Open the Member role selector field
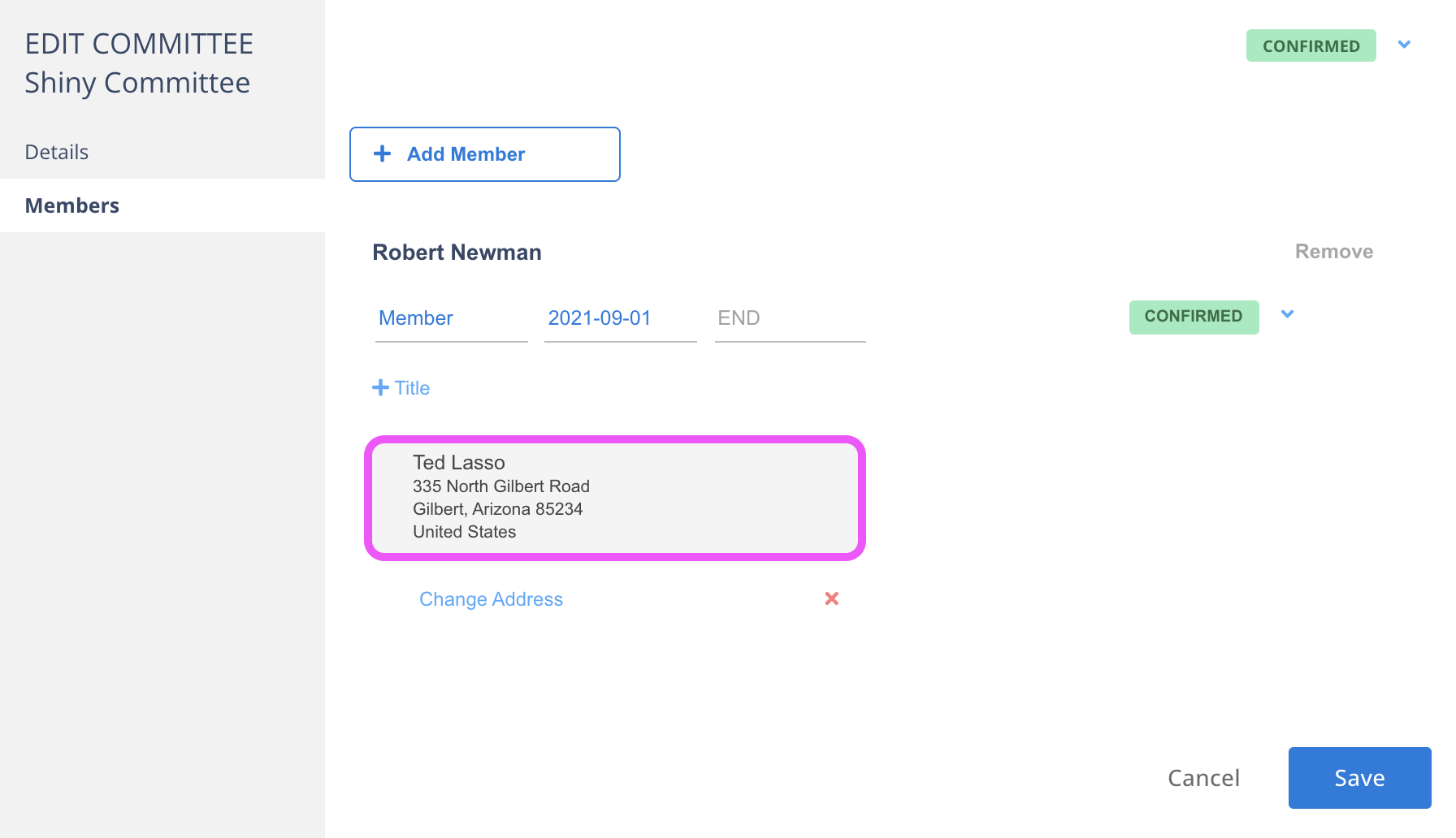The image size is (1456, 838). tap(451, 318)
